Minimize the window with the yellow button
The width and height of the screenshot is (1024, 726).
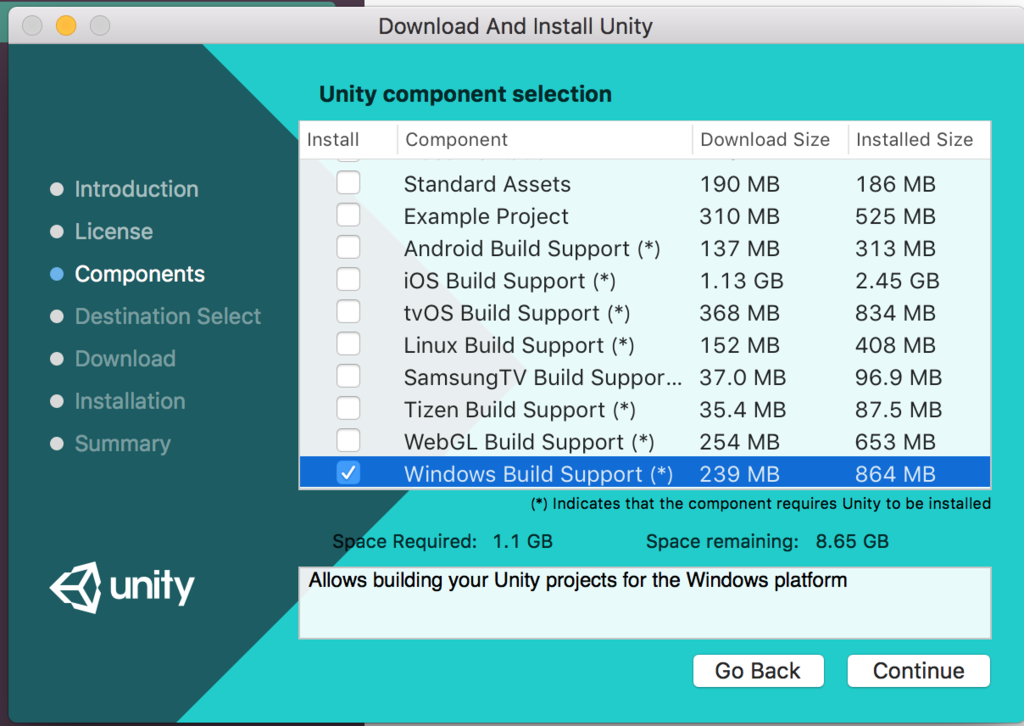[66, 25]
